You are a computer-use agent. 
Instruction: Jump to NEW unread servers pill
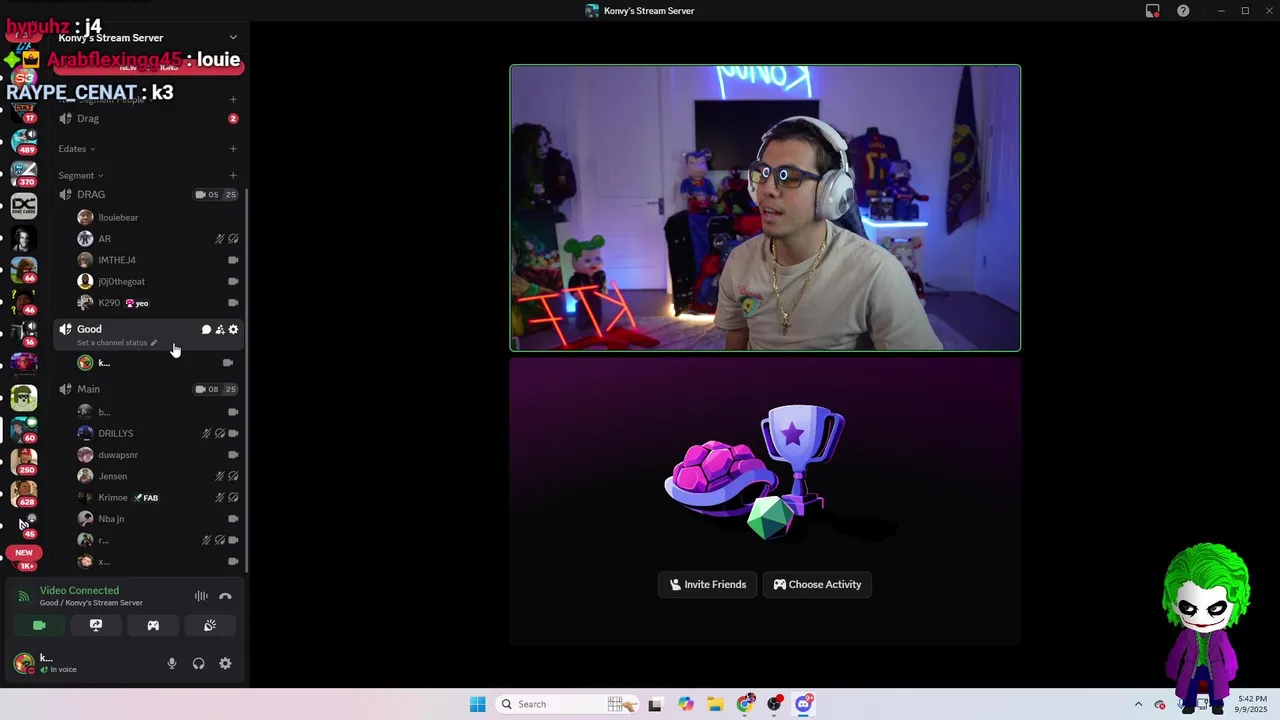pos(24,552)
